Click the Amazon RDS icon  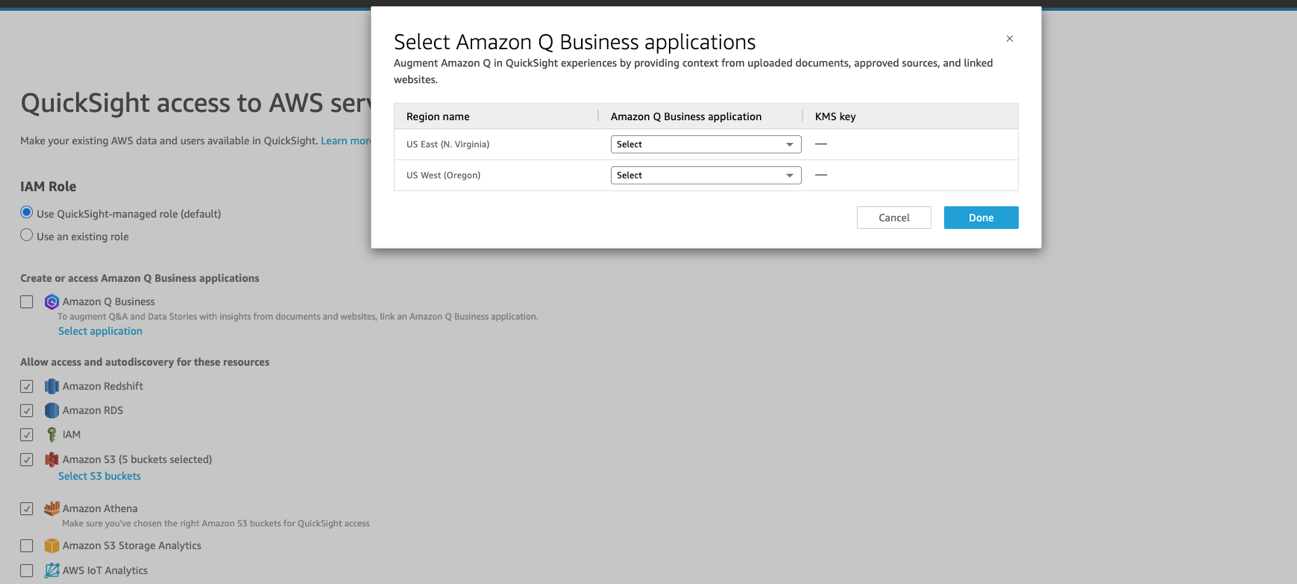click(52, 410)
